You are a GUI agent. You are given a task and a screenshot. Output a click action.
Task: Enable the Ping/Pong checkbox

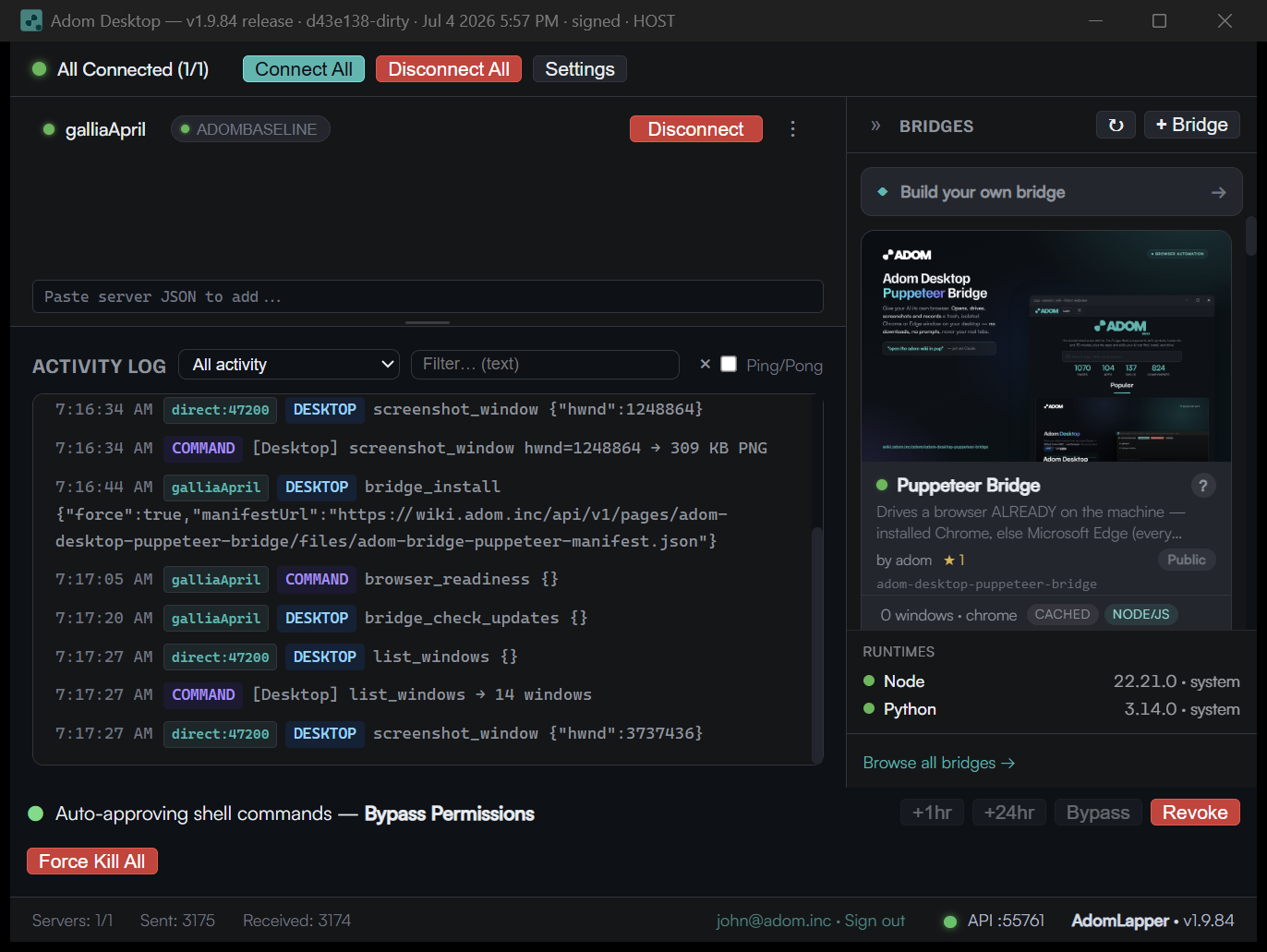[x=729, y=364]
